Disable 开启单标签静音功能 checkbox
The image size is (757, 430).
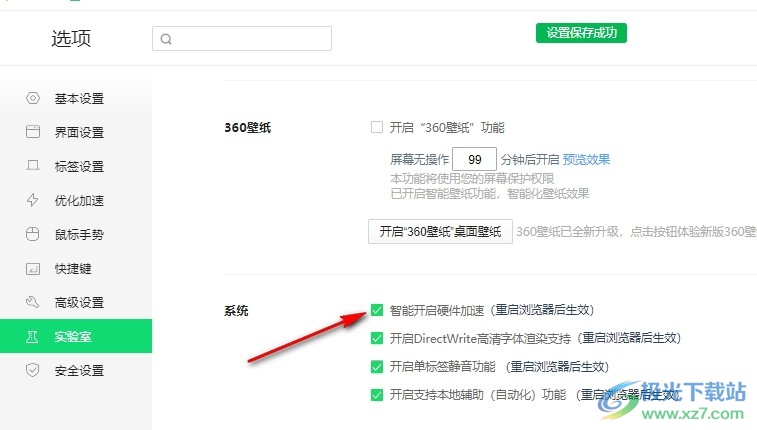tap(377, 367)
